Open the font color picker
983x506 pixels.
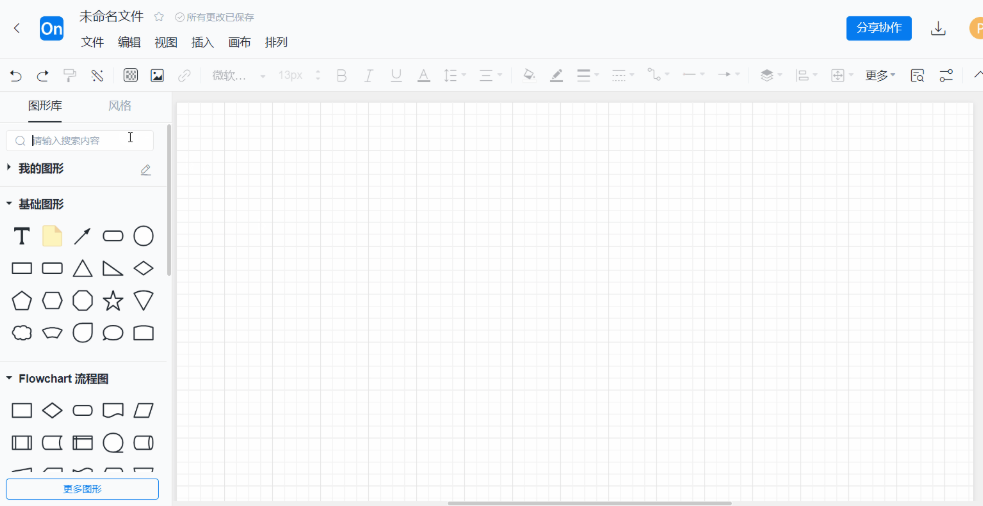[x=424, y=76]
